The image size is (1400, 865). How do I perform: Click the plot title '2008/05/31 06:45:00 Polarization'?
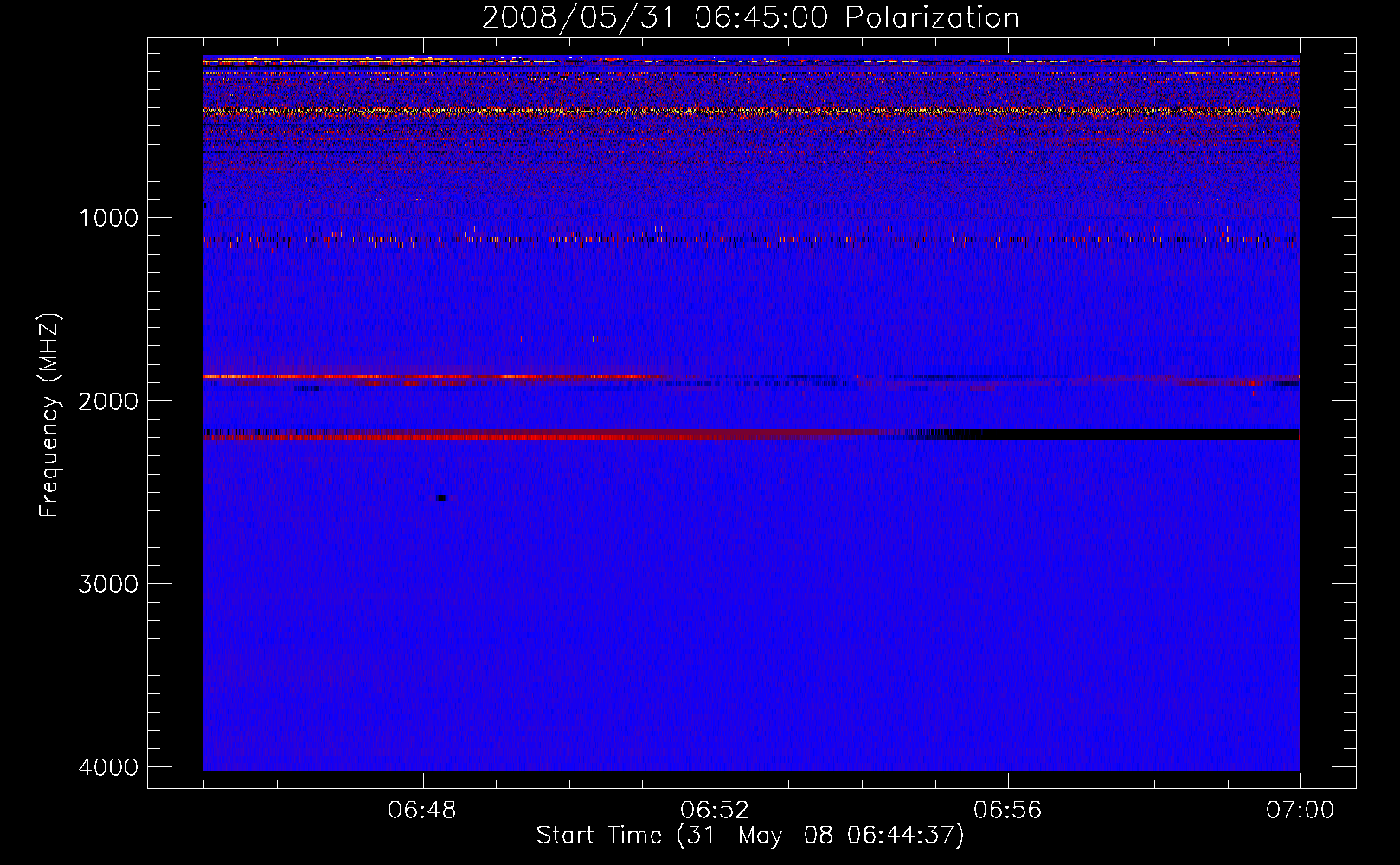click(x=750, y=17)
